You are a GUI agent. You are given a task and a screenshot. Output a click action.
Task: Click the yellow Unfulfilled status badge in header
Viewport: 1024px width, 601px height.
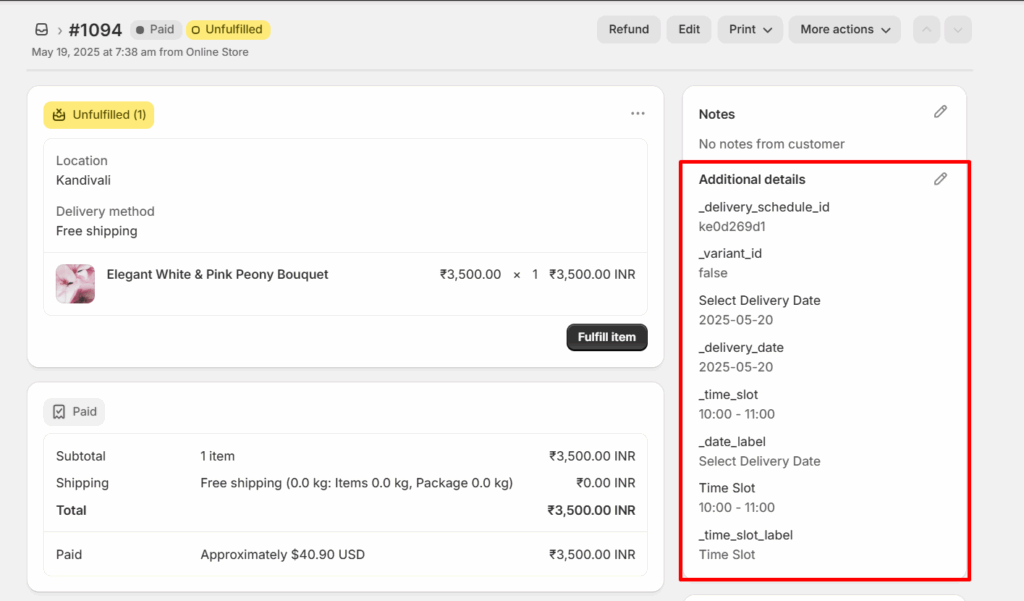[228, 30]
